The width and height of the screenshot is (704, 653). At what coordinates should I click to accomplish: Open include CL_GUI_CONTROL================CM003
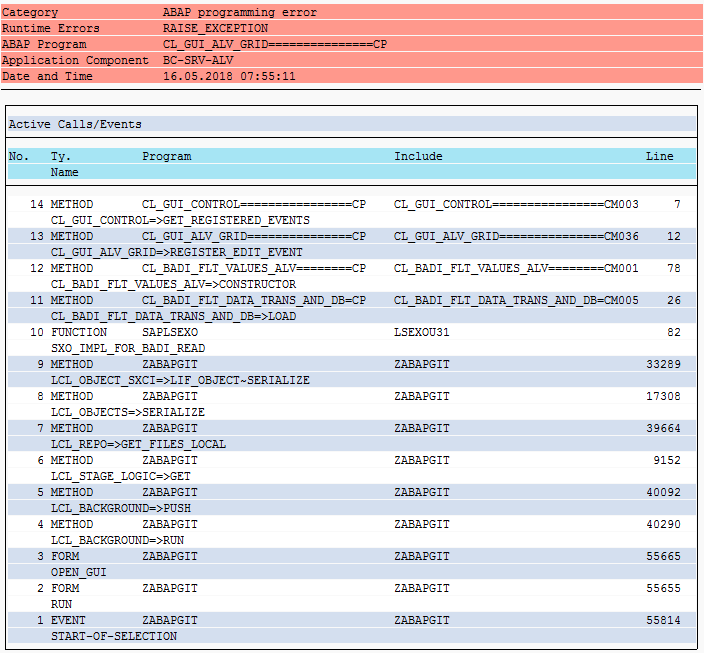[x=516, y=204]
